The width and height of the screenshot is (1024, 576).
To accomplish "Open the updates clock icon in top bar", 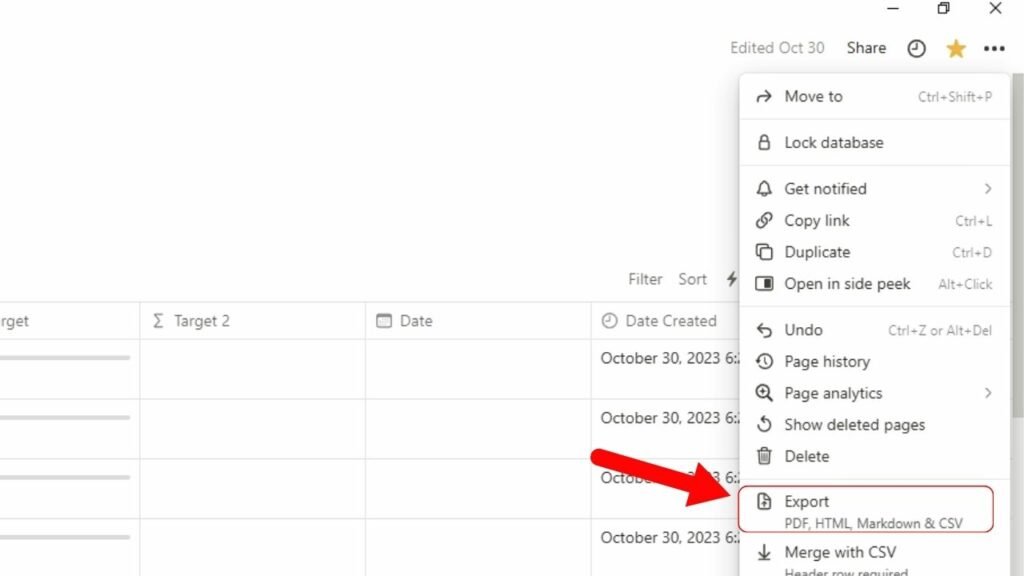I will click(x=916, y=48).
